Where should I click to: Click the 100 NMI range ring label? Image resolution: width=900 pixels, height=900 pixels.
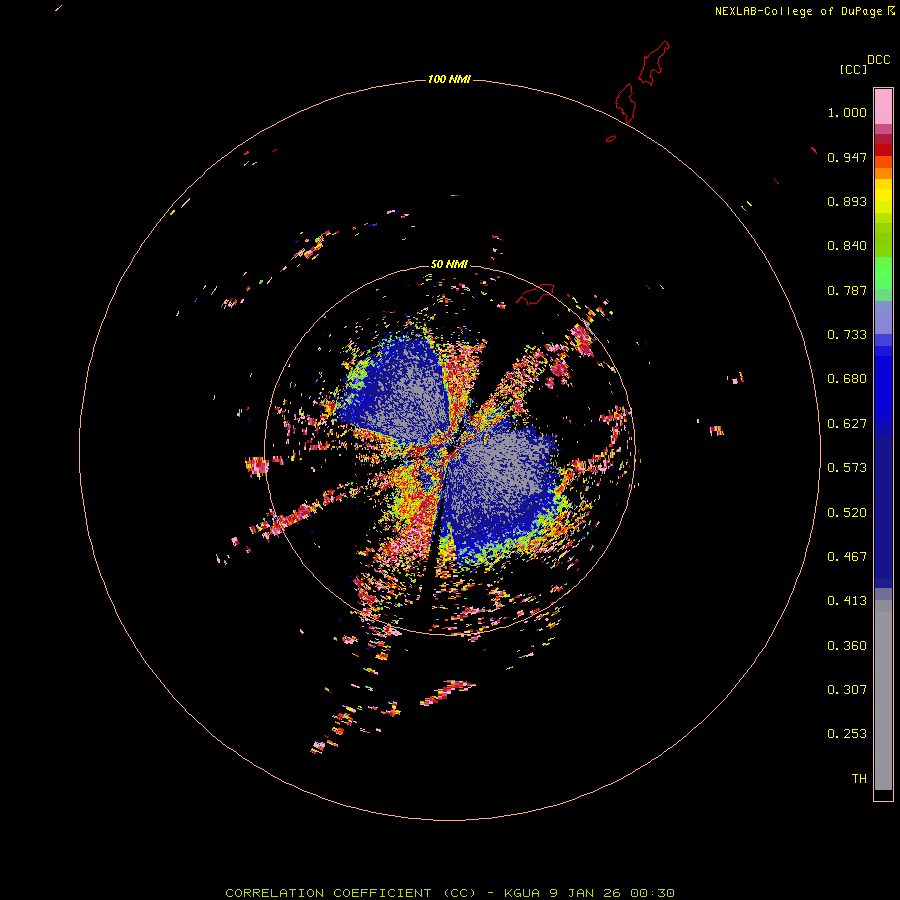449,79
